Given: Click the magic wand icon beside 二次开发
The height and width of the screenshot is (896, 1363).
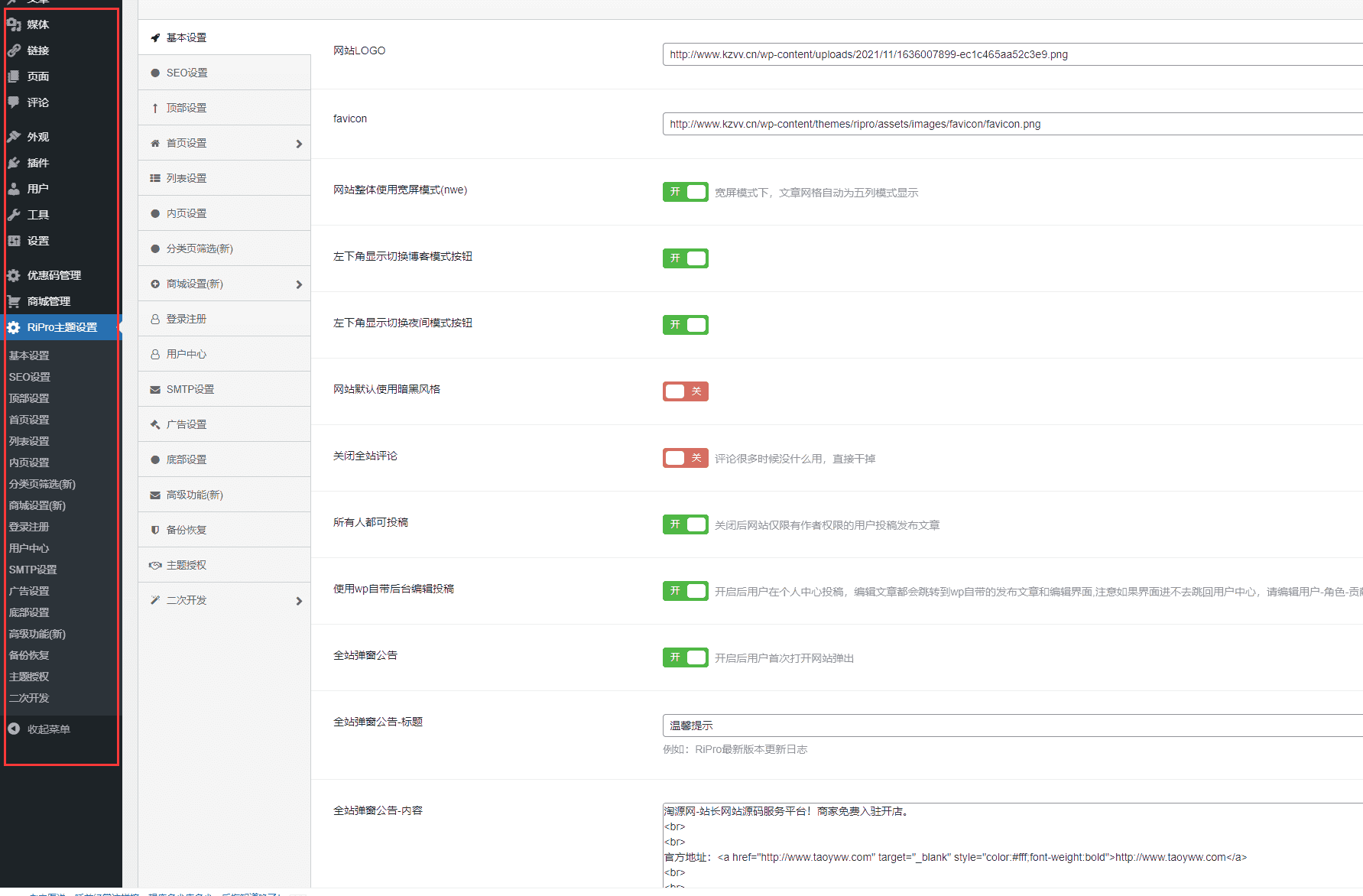Looking at the screenshot, I should [155, 600].
